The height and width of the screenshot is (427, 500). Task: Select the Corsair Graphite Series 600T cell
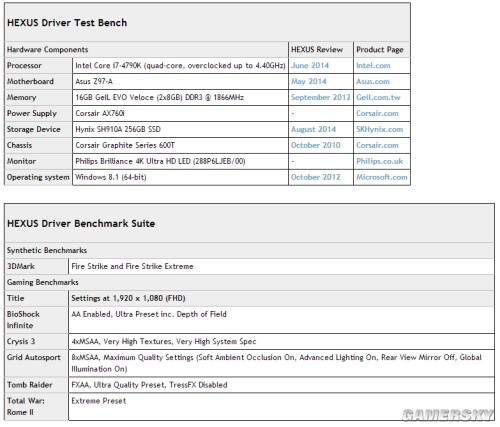click(180, 145)
